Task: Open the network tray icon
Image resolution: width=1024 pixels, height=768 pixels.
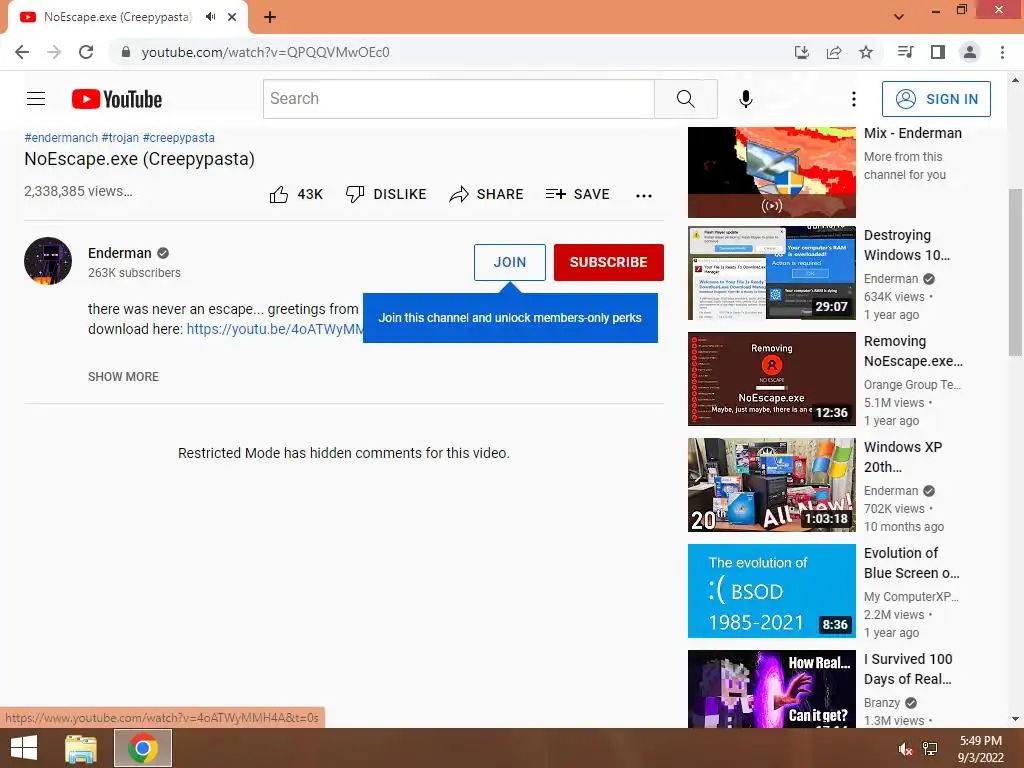Action: point(930,749)
